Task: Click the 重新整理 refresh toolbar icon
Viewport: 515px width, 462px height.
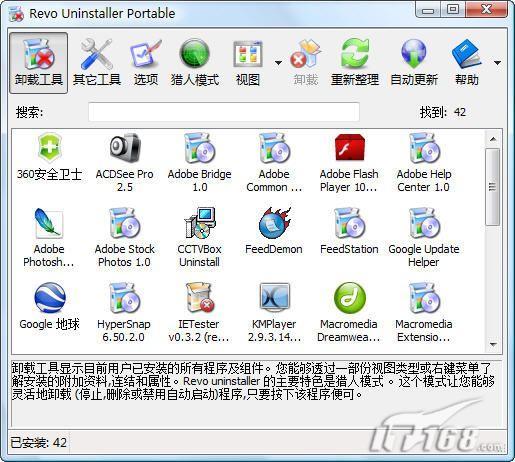Action: coord(355,63)
